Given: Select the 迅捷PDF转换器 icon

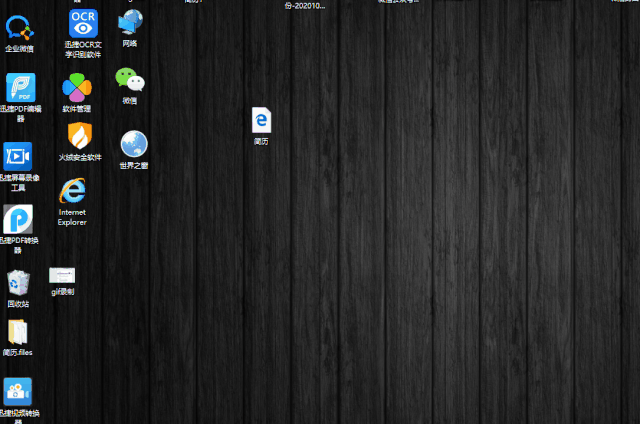Looking at the screenshot, I should (18, 219).
